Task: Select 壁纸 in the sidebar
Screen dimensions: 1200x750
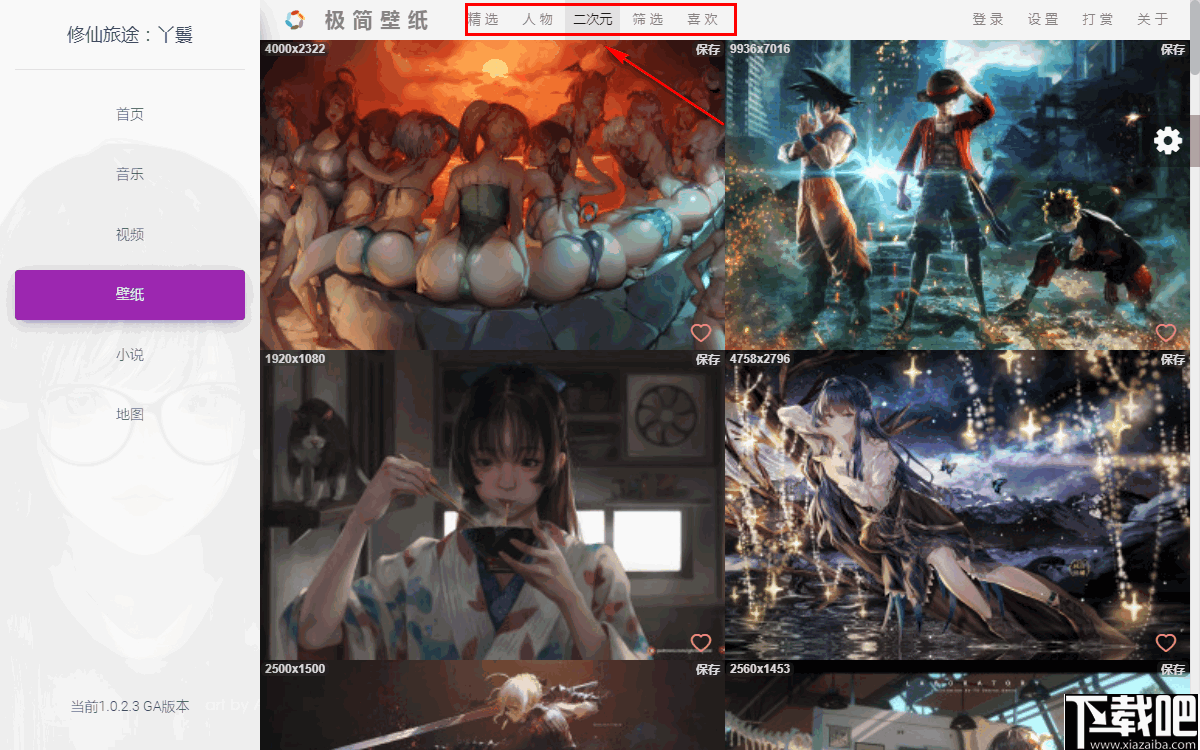Action: [130, 295]
